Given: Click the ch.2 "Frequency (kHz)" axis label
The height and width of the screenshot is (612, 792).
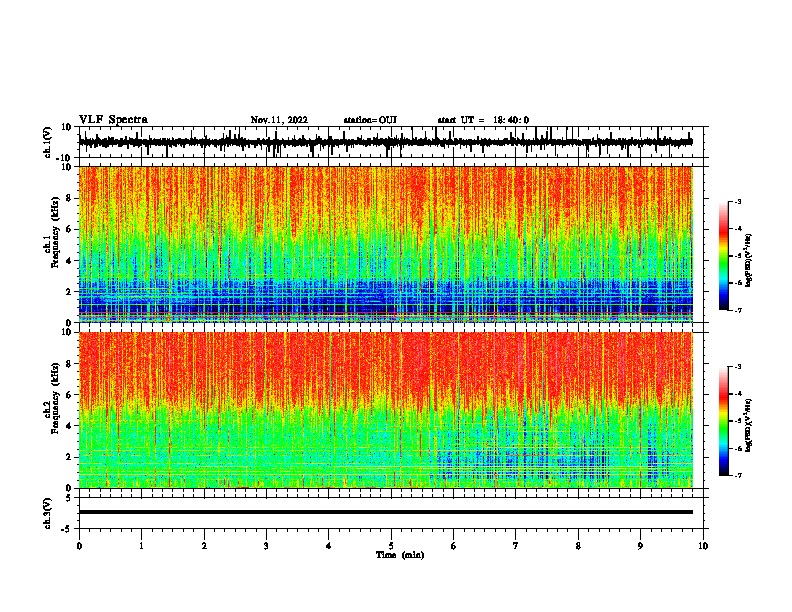Looking at the screenshot, I should pos(53,398).
